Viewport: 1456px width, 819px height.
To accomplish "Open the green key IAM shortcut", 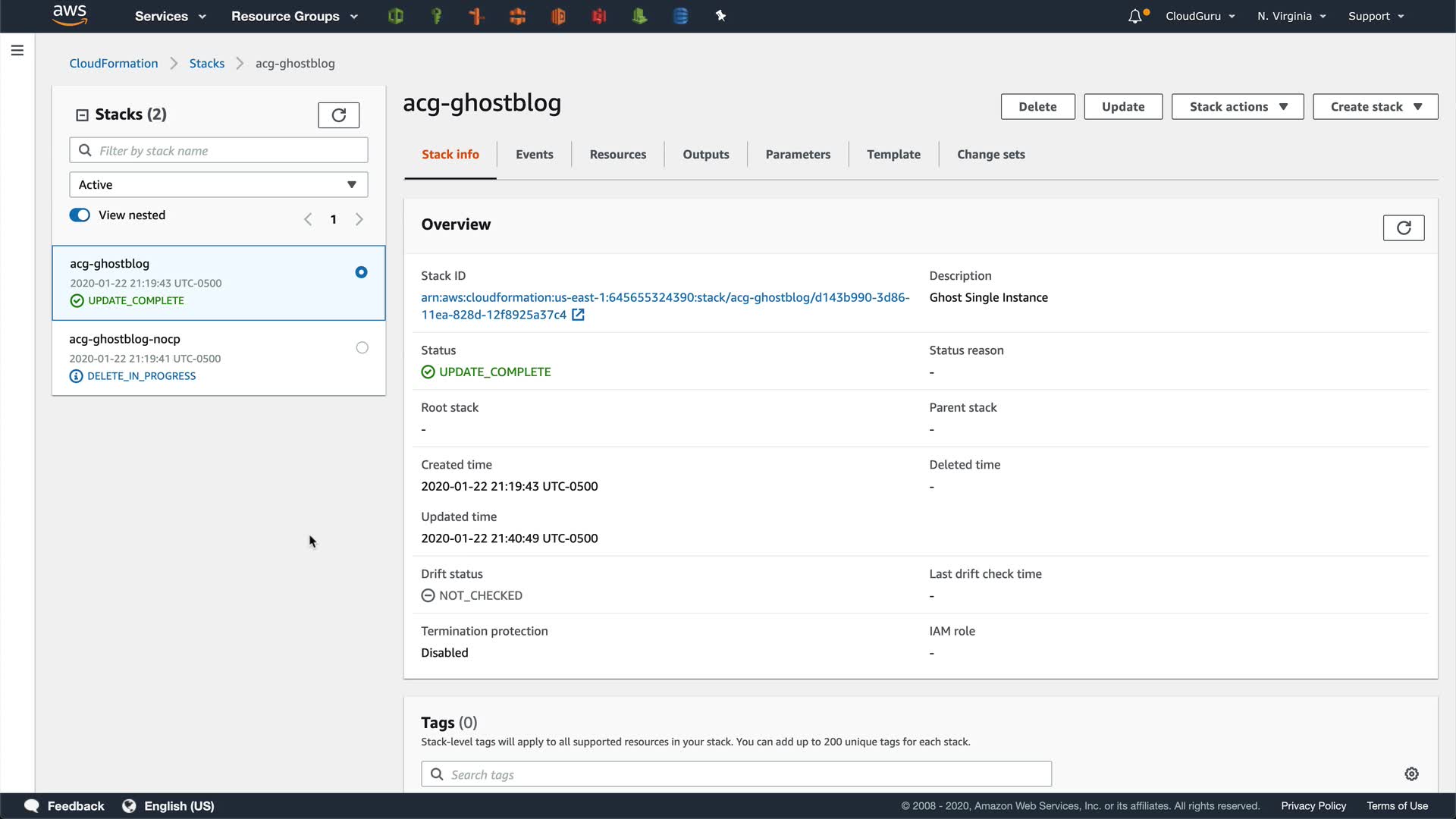I will click(436, 16).
